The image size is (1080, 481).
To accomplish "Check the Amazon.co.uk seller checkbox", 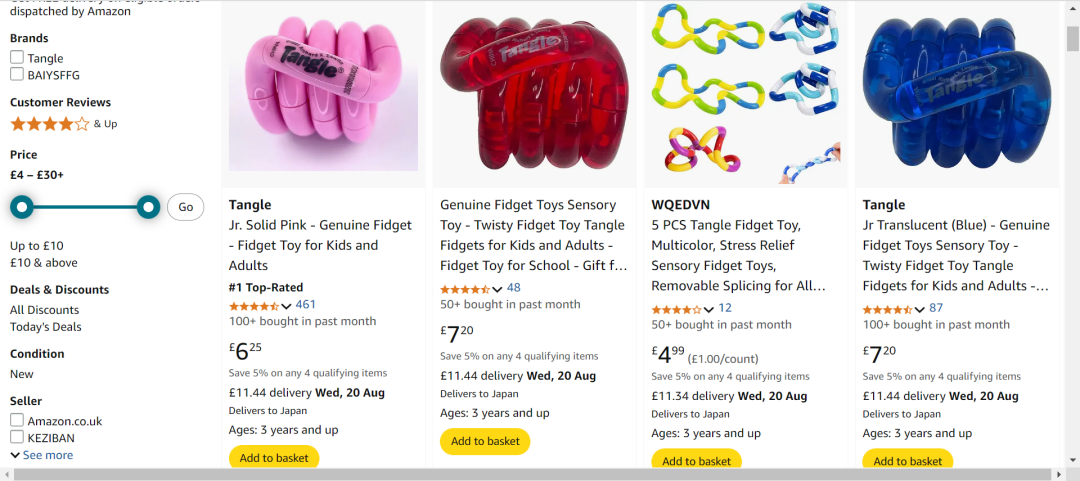I will (x=17, y=420).
